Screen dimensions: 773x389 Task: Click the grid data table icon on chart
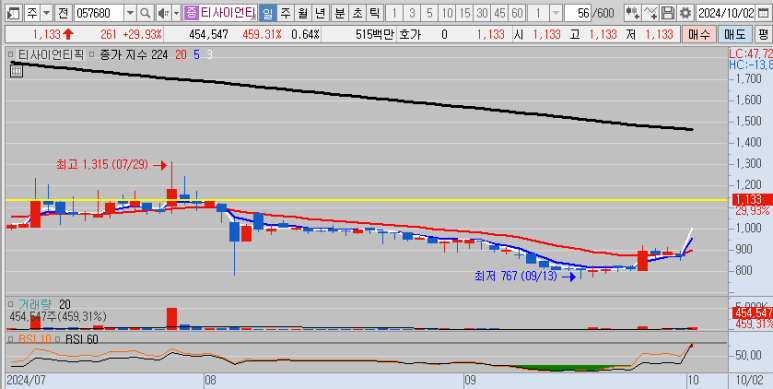tap(17, 71)
